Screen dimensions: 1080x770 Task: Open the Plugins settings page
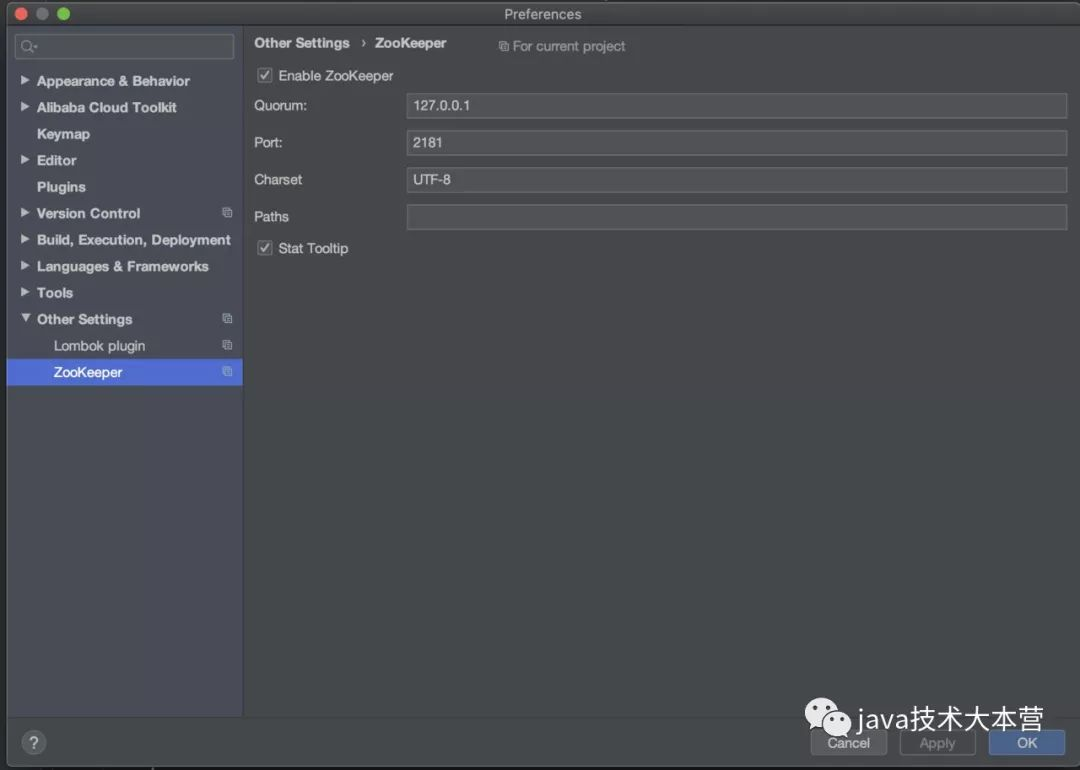coord(61,187)
